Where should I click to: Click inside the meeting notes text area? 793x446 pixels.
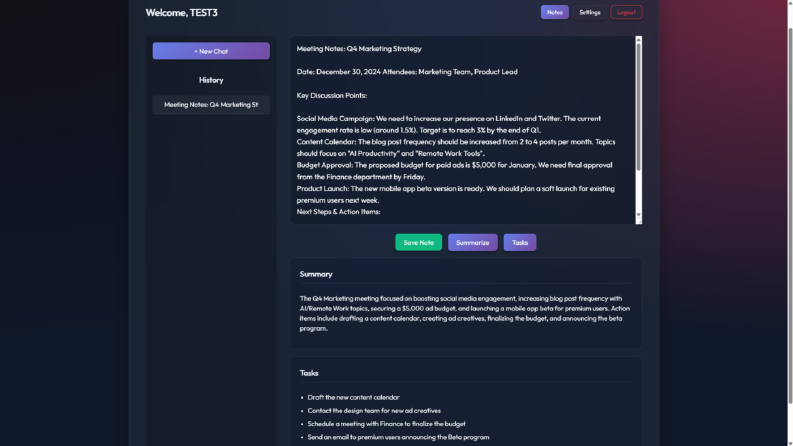462,130
